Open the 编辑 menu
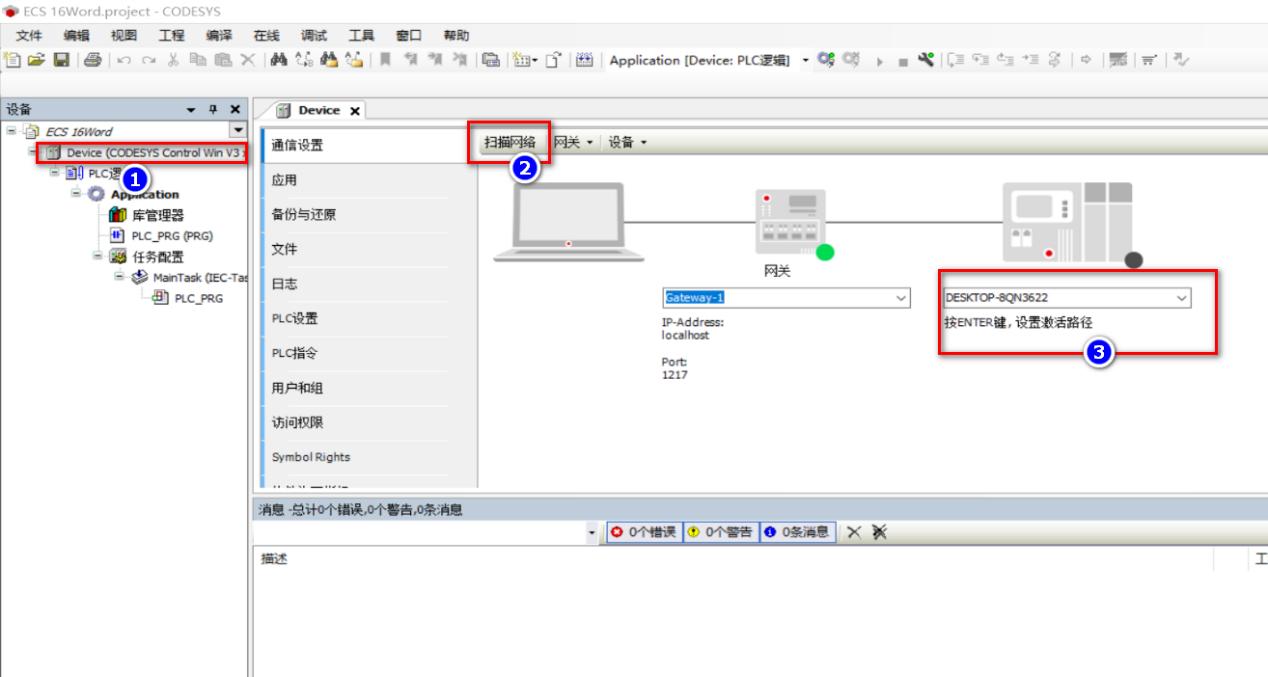This screenshot has width=1268, height=677. 77,35
